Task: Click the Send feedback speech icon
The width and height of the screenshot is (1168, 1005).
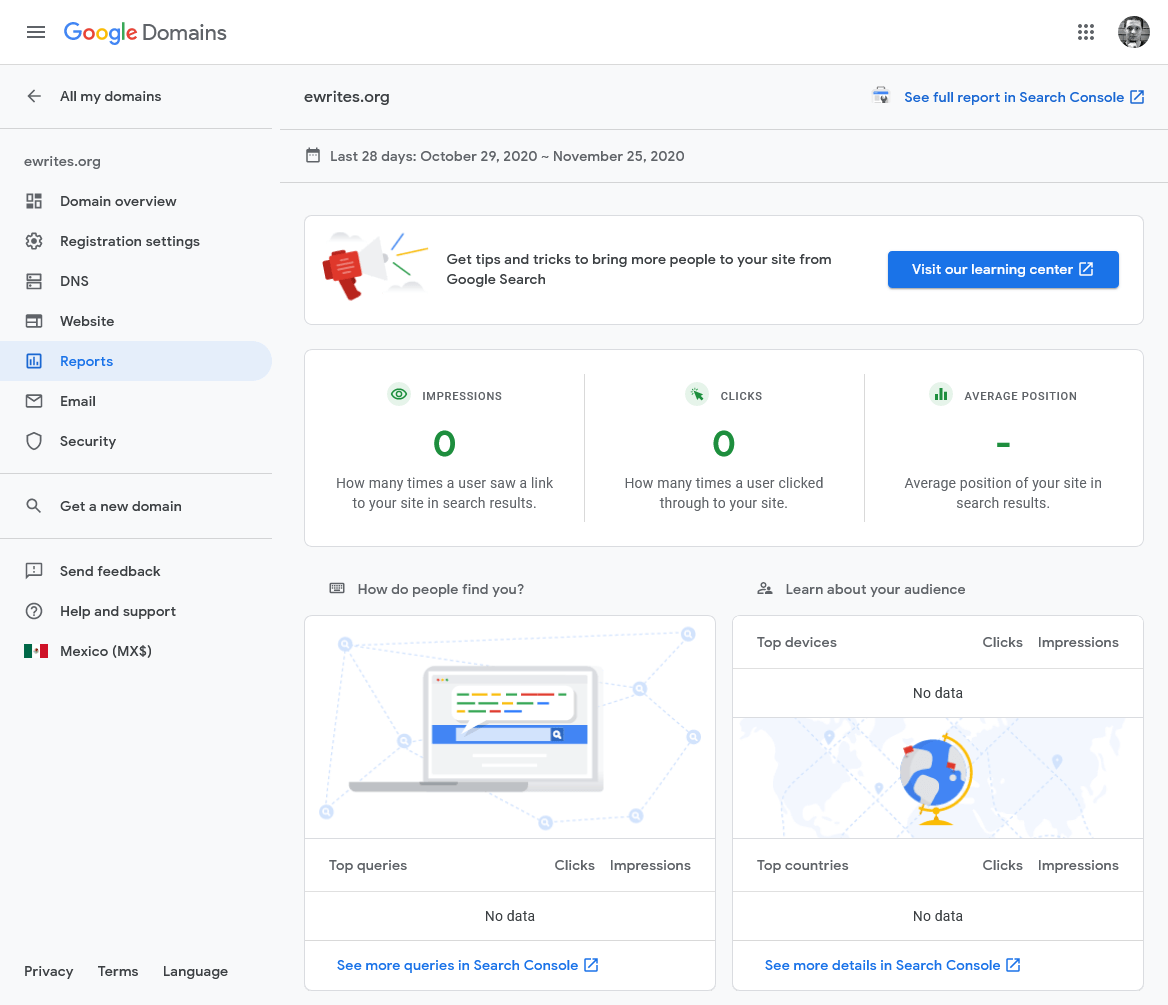Action: pos(34,571)
